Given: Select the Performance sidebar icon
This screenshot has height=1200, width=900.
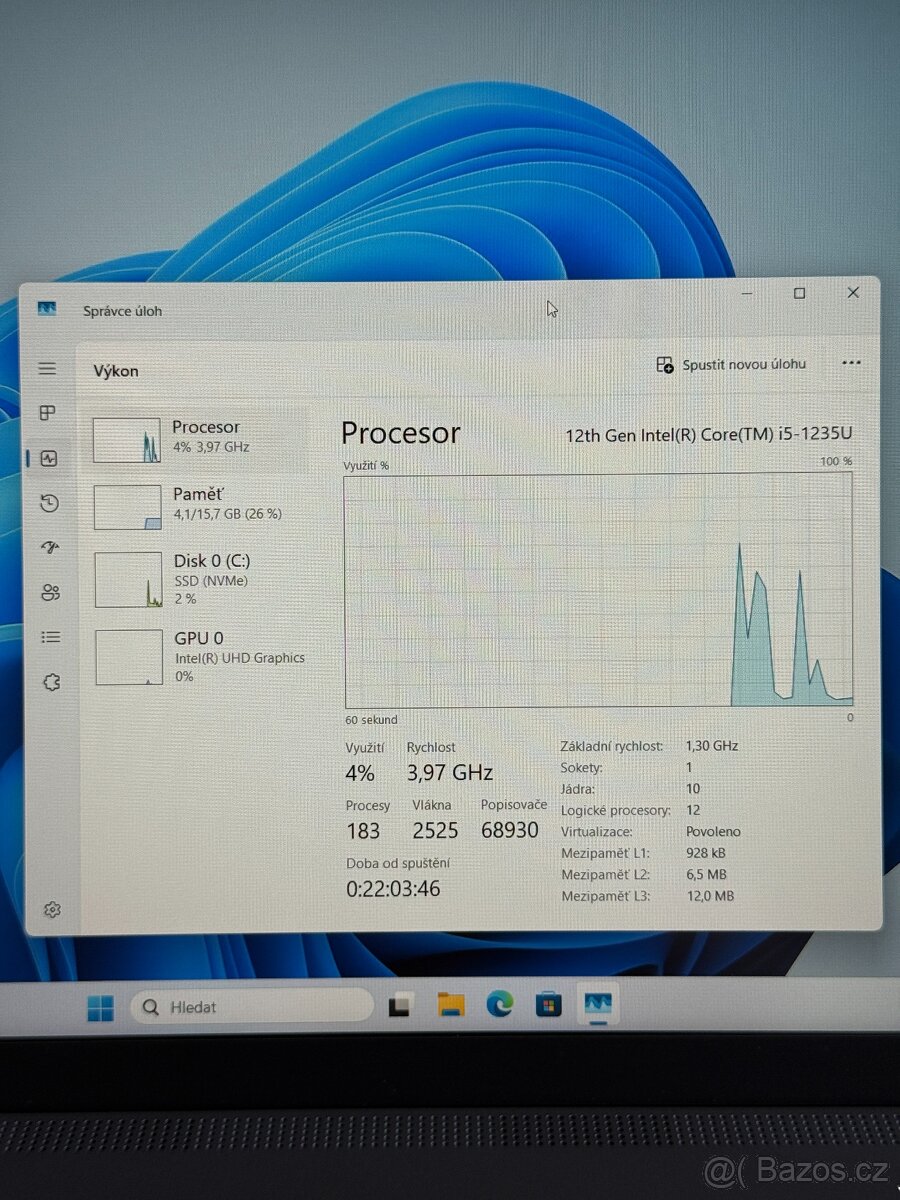Looking at the screenshot, I should coord(48,458).
